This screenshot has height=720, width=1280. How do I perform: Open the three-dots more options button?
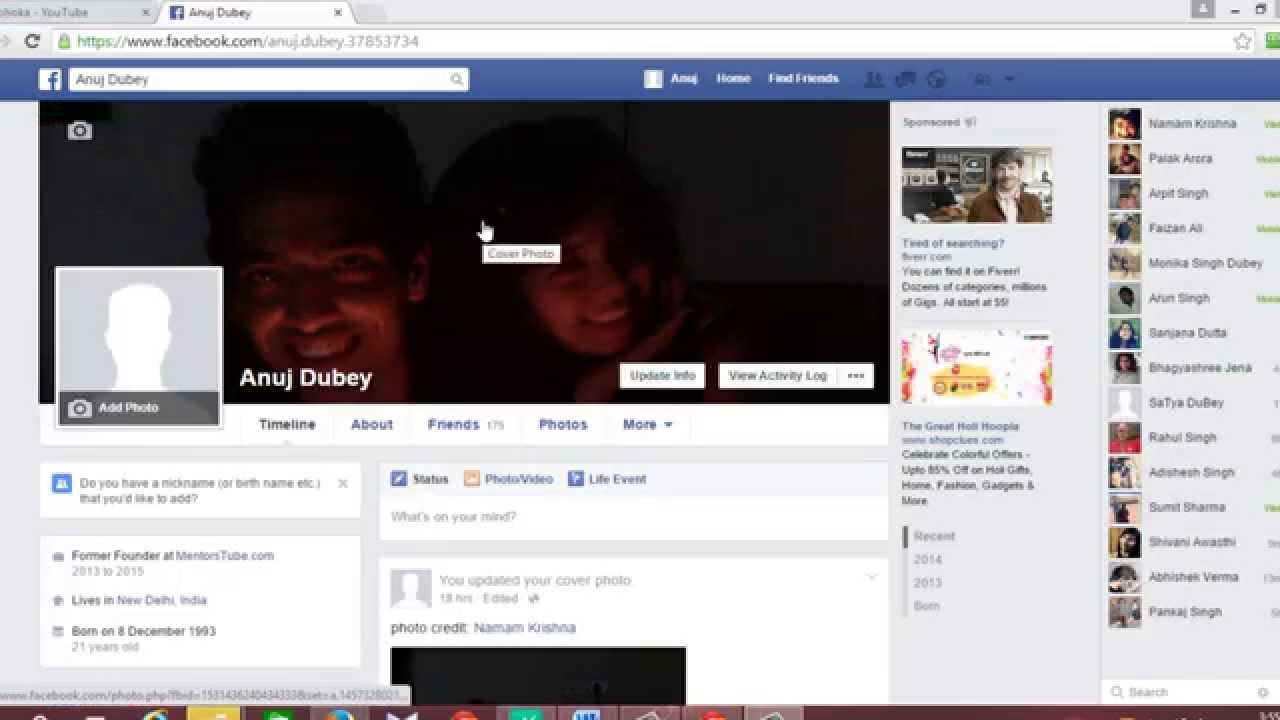[855, 376]
